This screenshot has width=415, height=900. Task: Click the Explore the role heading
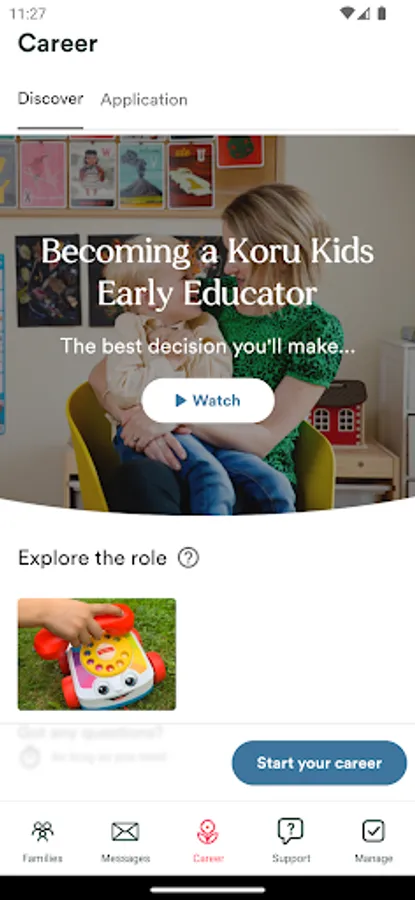pos(92,558)
